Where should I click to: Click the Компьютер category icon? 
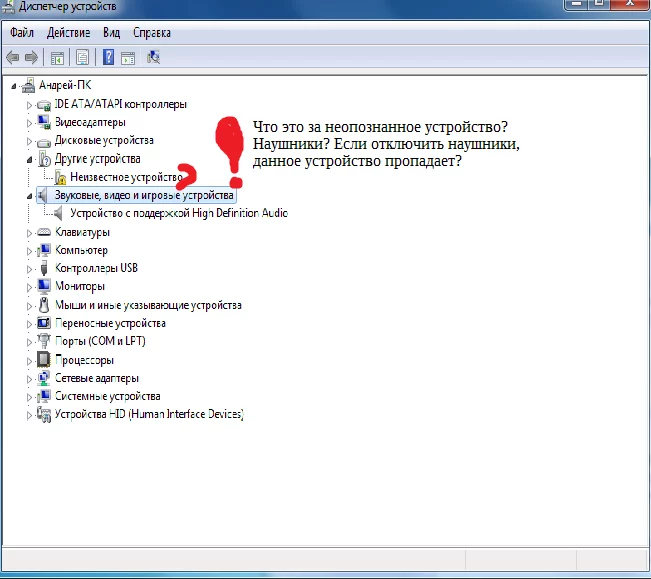tap(44, 250)
